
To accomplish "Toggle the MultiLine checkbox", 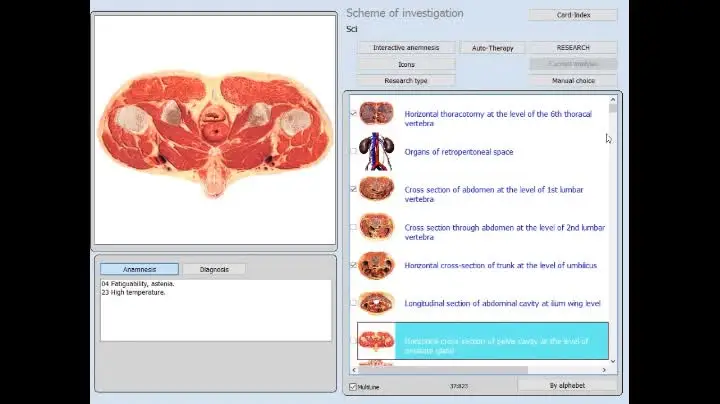I will tap(353, 387).
